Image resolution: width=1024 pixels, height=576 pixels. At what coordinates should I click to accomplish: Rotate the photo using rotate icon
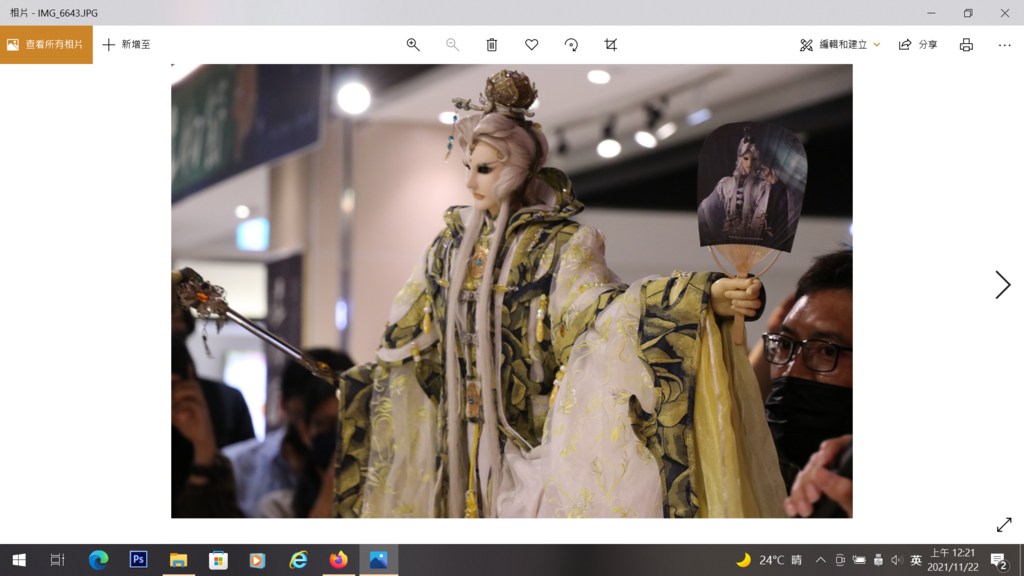571,44
